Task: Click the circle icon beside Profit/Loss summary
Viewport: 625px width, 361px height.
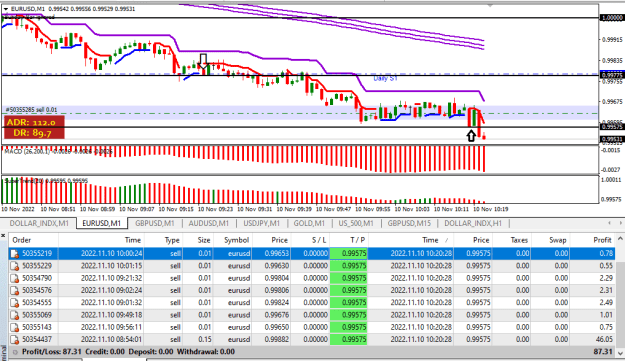Action: pyautogui.click(x=15, y=352)
